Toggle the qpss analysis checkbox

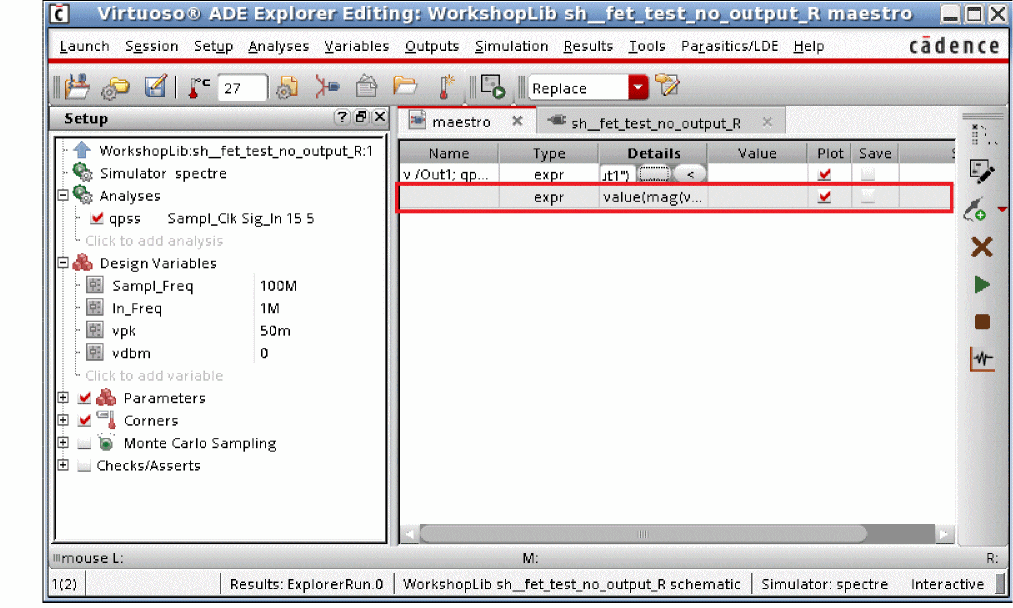[97, 218]
